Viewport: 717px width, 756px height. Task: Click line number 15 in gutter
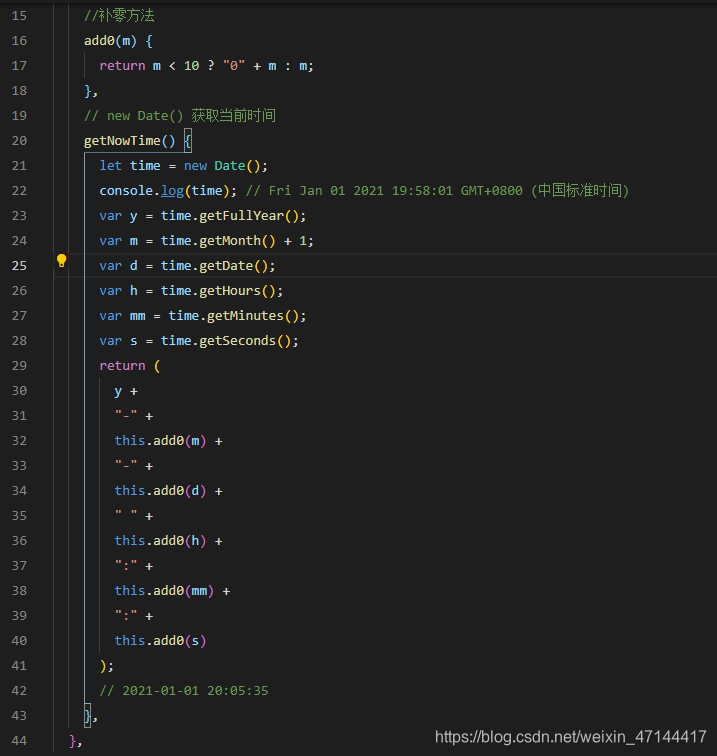pyautogui.click(x=19, y=16)
